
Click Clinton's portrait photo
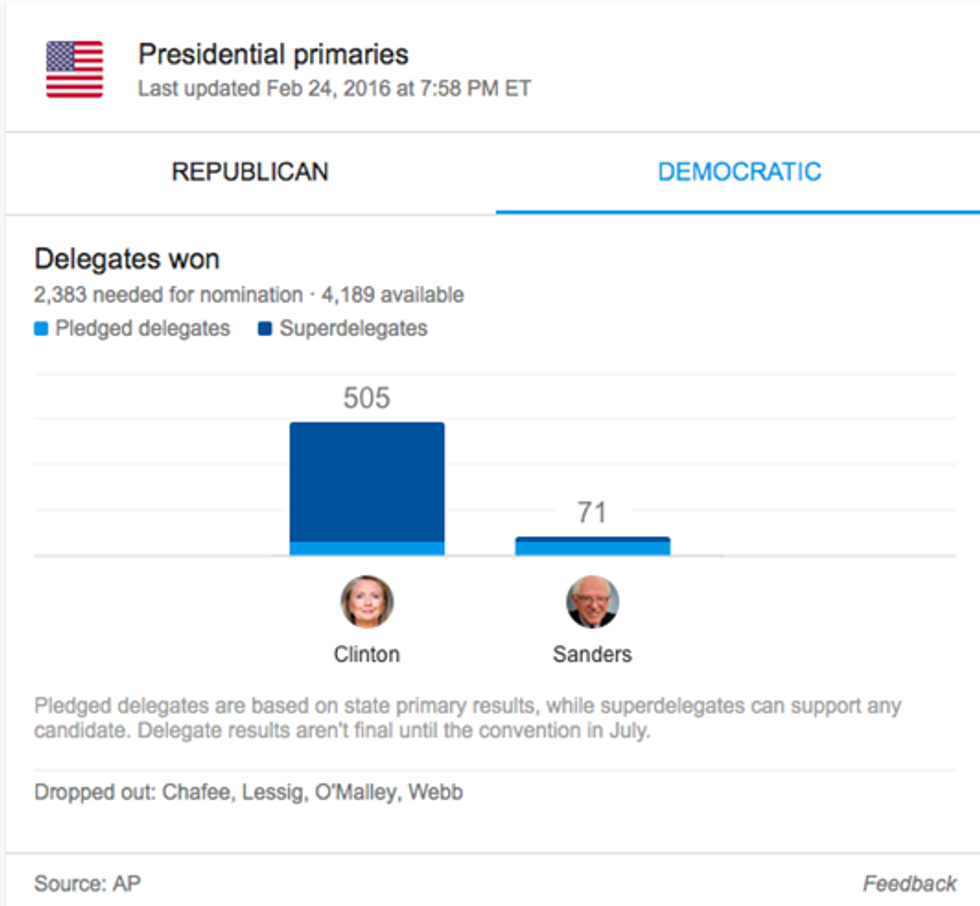point(367,602)
